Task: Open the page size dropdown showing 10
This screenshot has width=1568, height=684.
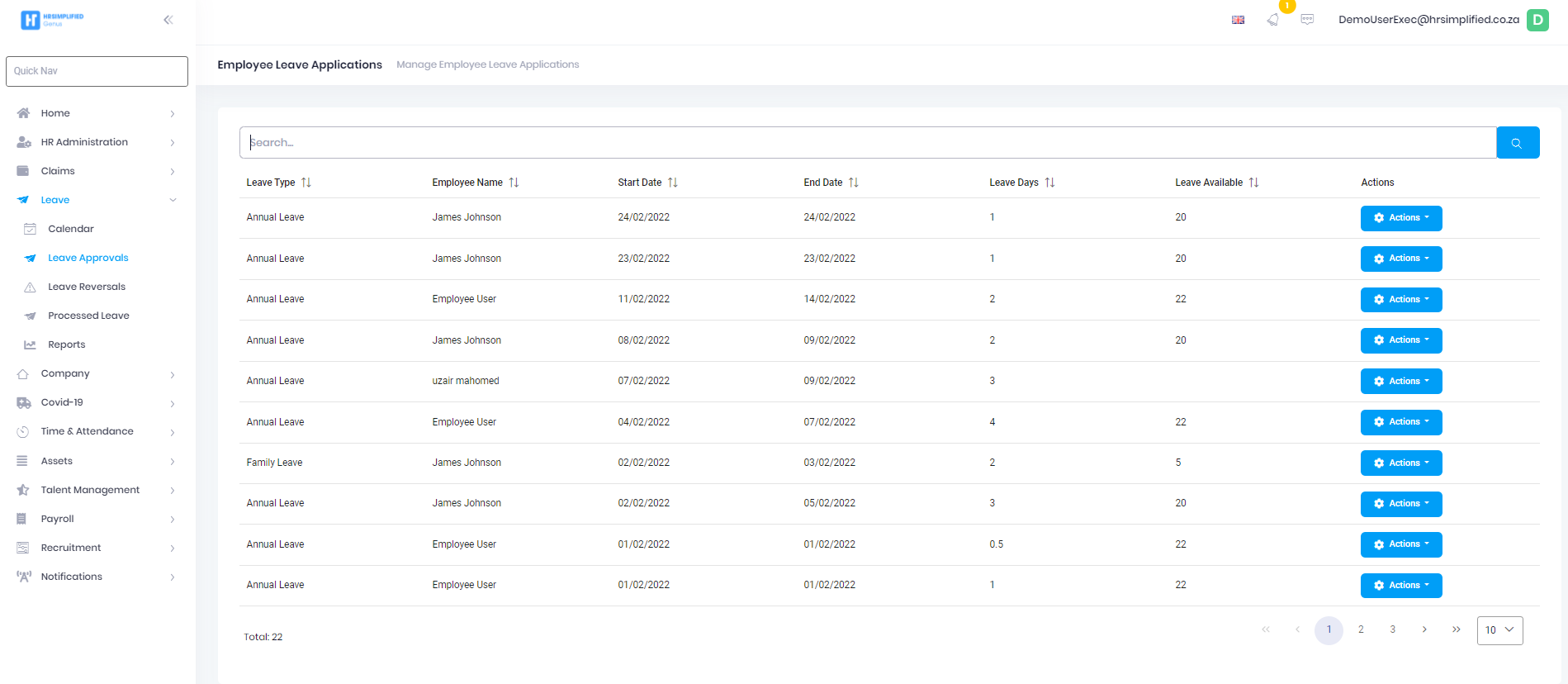Action: tap(1499, 630)
